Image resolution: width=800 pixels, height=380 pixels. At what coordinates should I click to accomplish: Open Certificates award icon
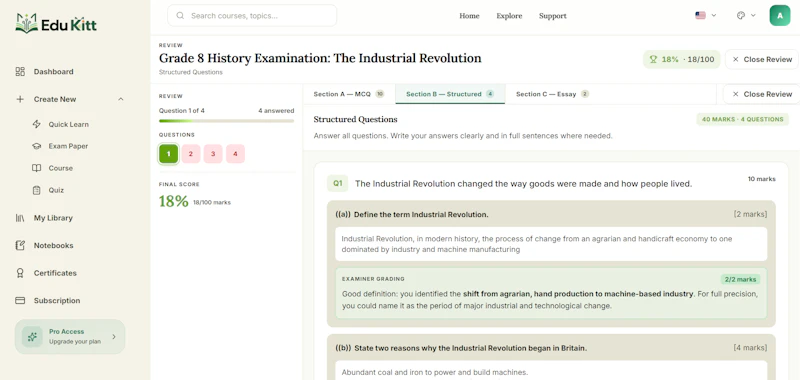20,273
